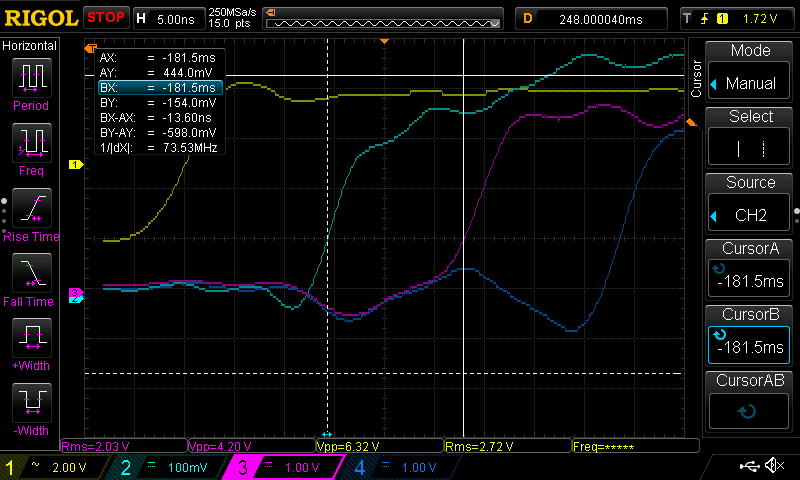Select the Freq measurement icon

tap(32, 142)
